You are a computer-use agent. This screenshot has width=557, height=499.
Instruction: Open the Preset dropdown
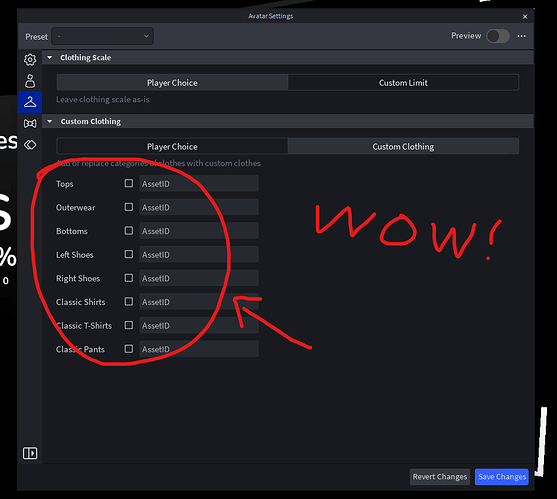pyautogui.click(x=103, y=36)
